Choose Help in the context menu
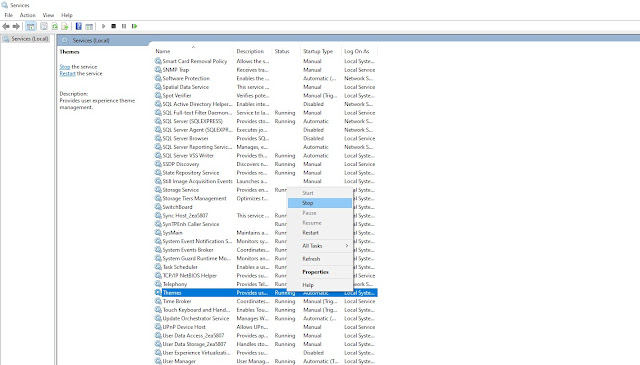The height and width of the screenshot is (365, 640). tap(320, 285)
